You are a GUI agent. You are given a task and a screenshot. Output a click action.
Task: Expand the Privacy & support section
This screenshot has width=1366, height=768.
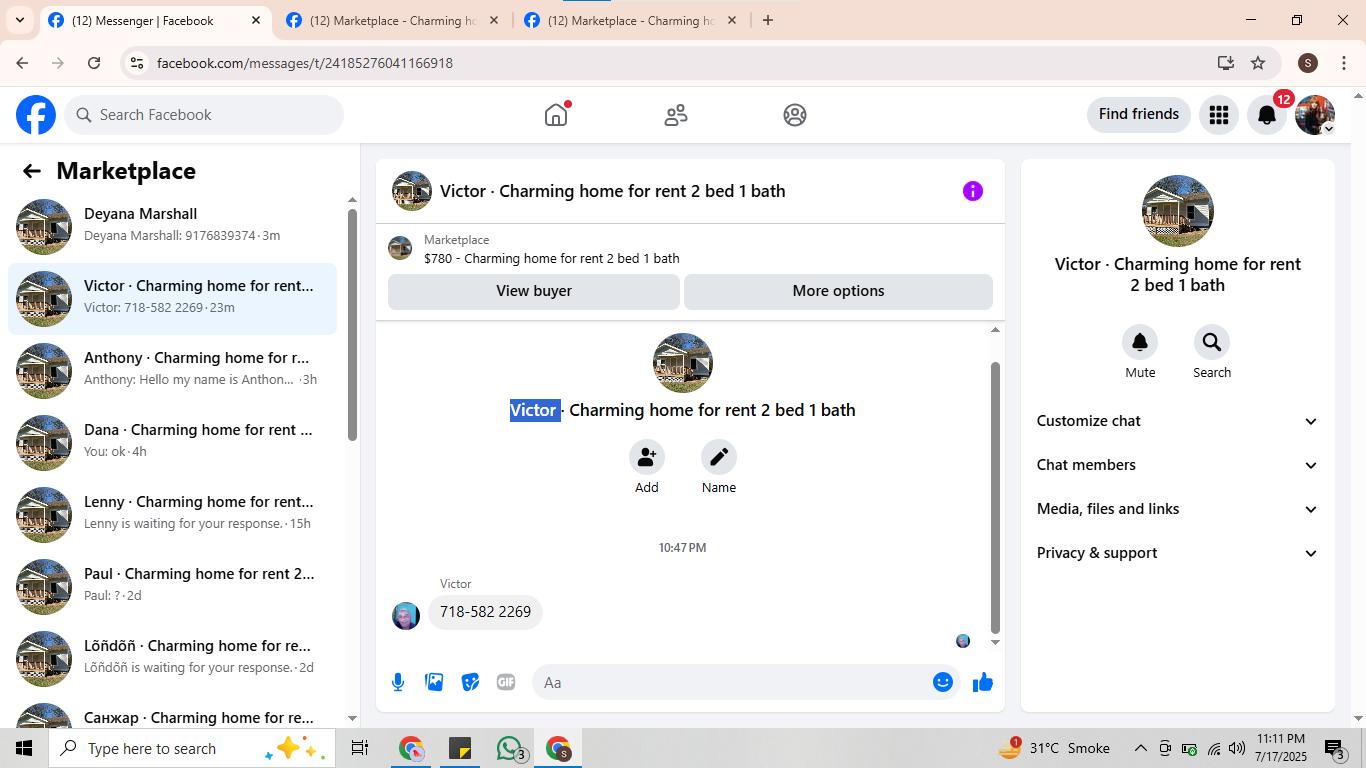point(1178,553)
